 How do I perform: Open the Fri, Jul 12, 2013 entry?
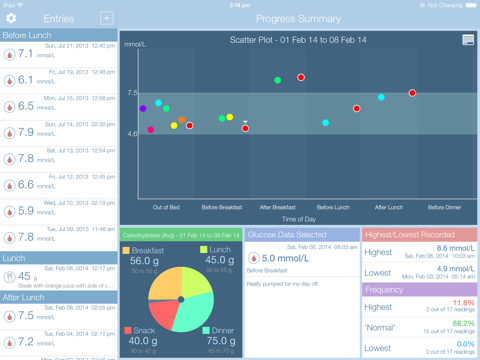59,186
